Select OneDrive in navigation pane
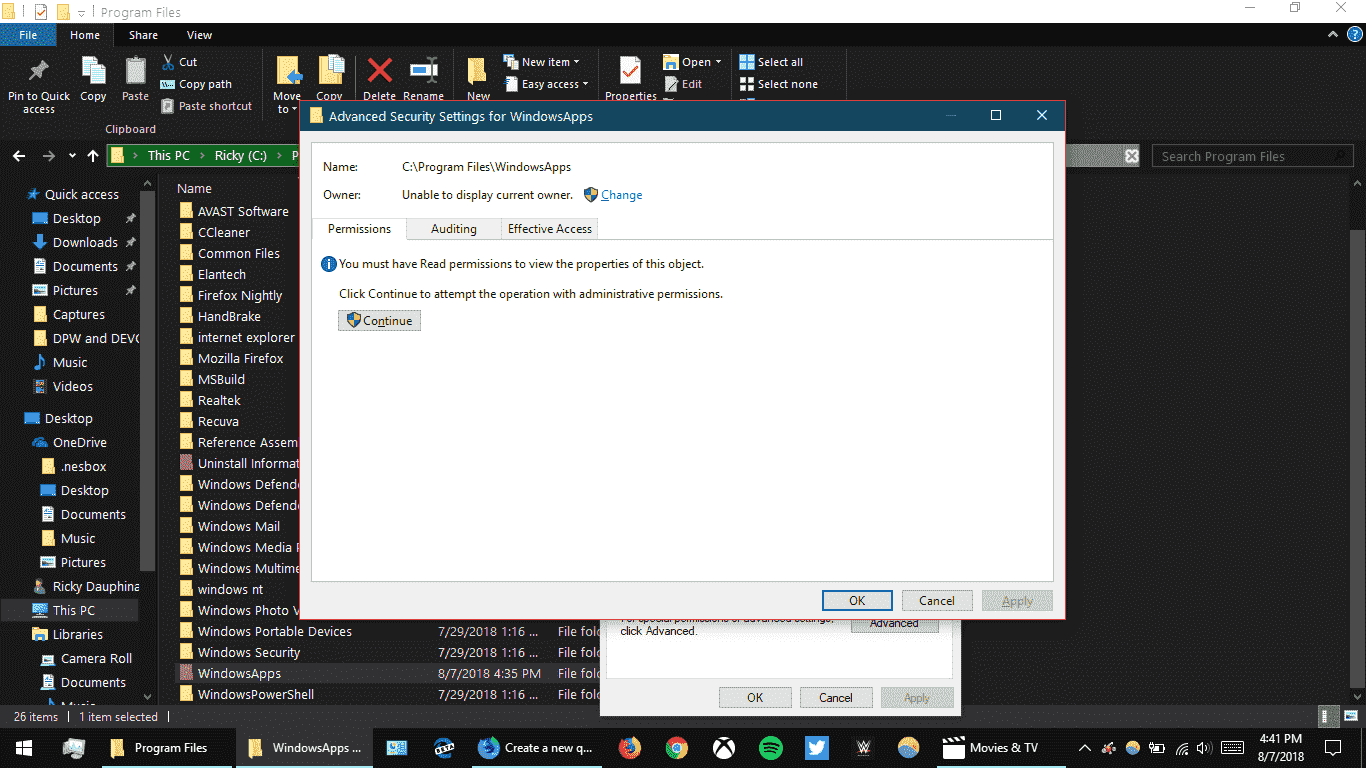 [80, 442]
